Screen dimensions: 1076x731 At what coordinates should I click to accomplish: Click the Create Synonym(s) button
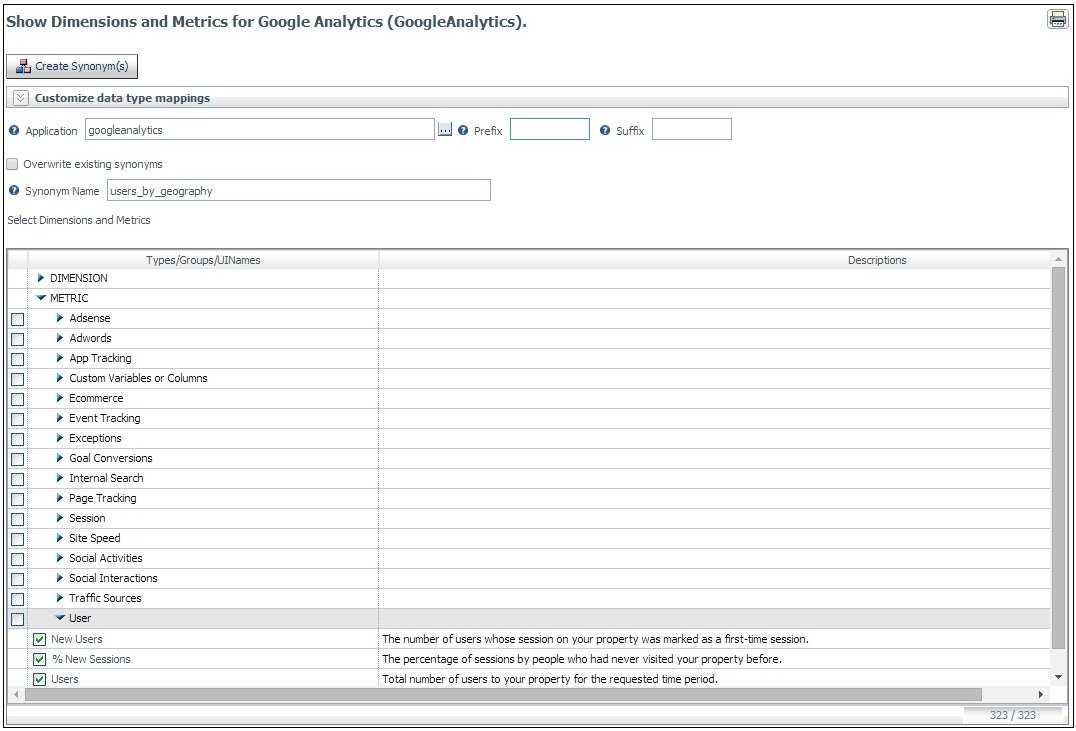(x=72, y=66)
